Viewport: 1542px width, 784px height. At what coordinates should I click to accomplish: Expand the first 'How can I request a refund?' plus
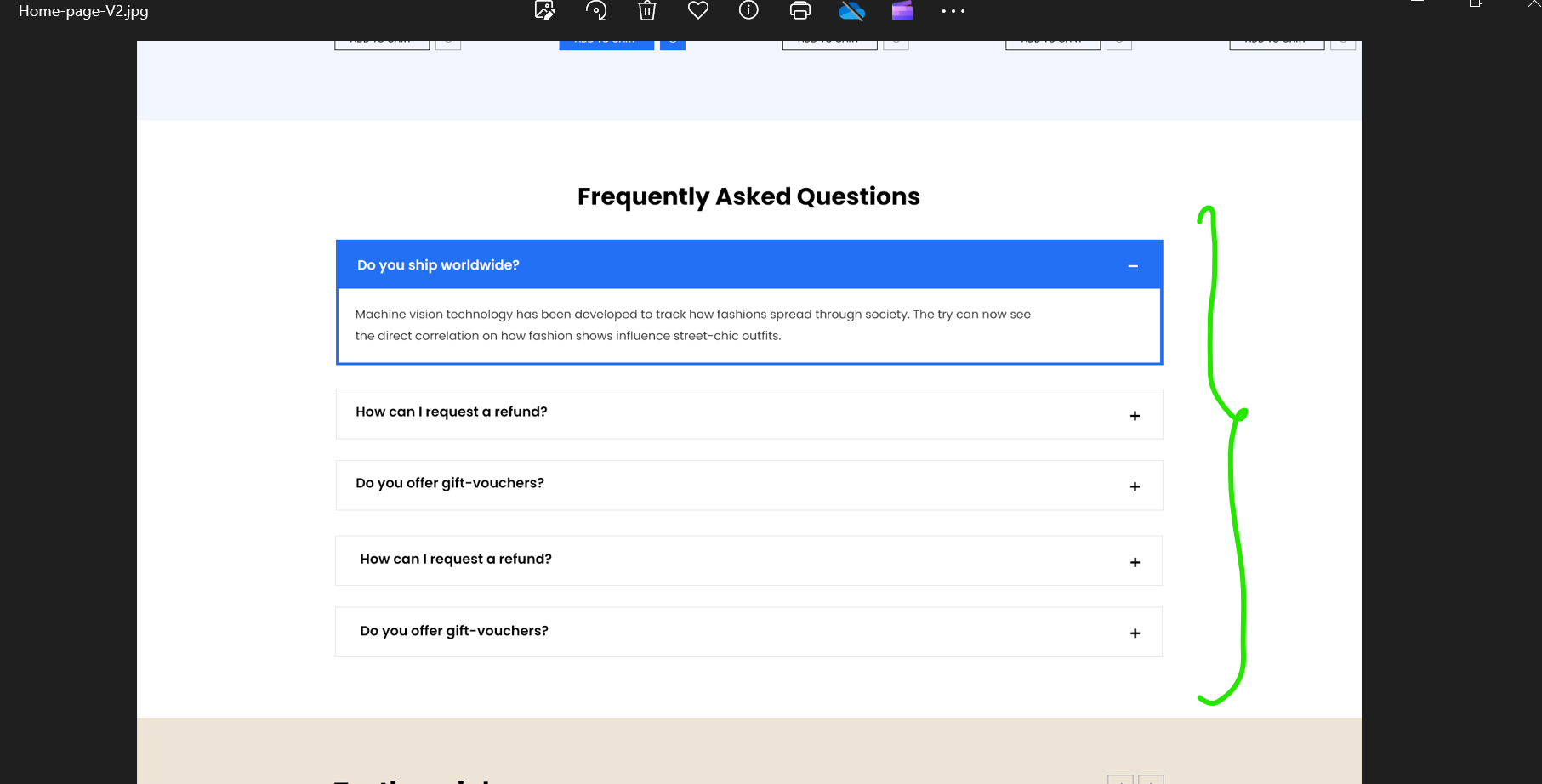tap(1135, 416)
